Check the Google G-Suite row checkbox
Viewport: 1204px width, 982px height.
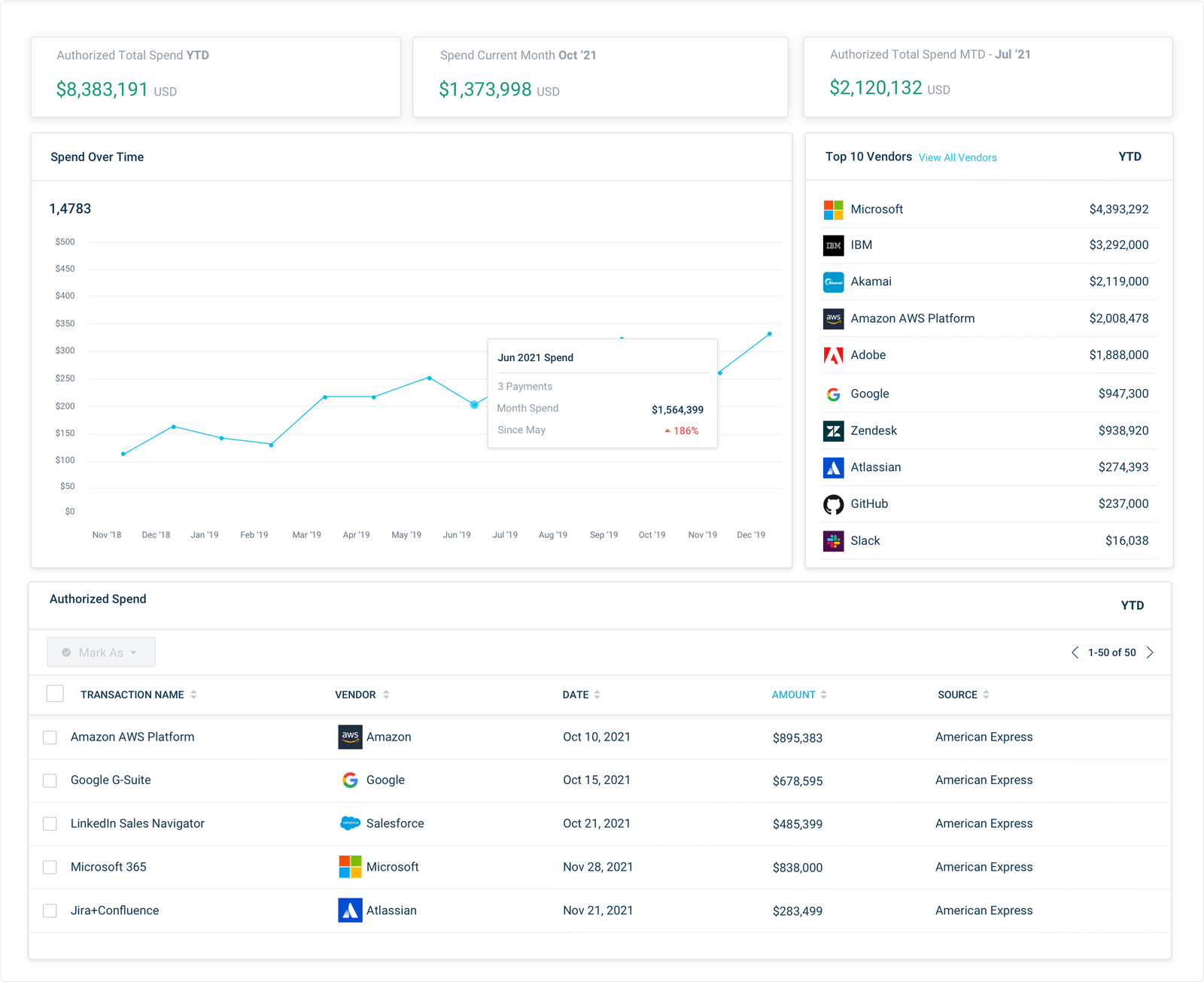point(50,780)
